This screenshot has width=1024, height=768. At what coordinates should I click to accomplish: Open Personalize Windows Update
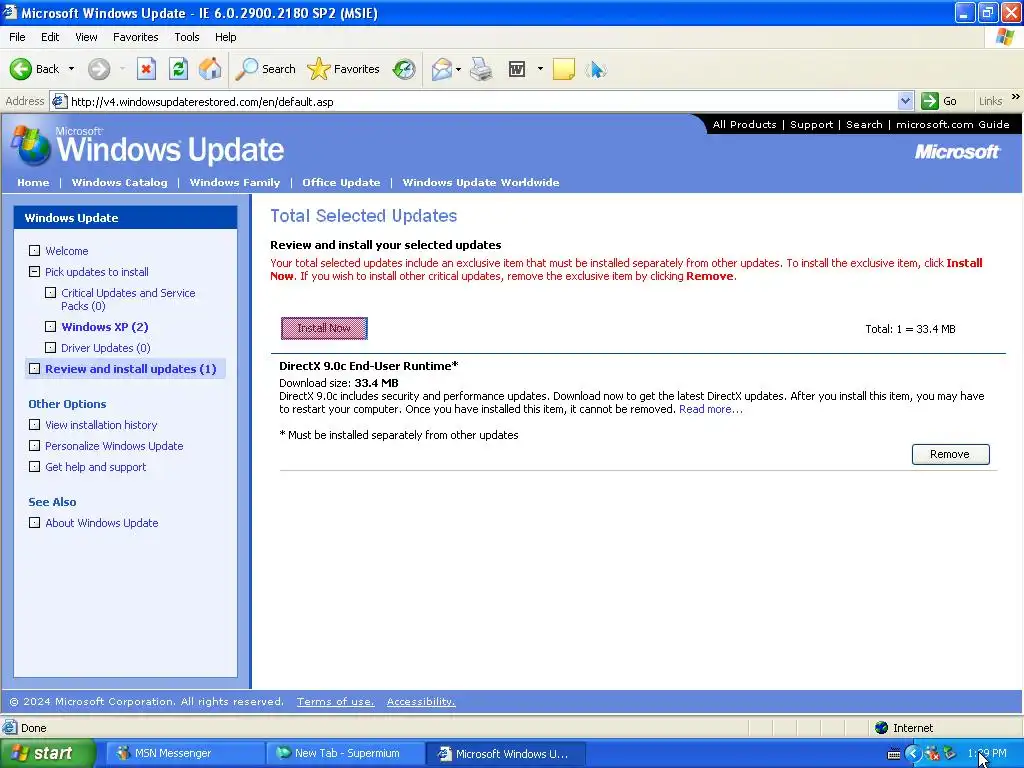pyautogui.click(x=114, y=446)
